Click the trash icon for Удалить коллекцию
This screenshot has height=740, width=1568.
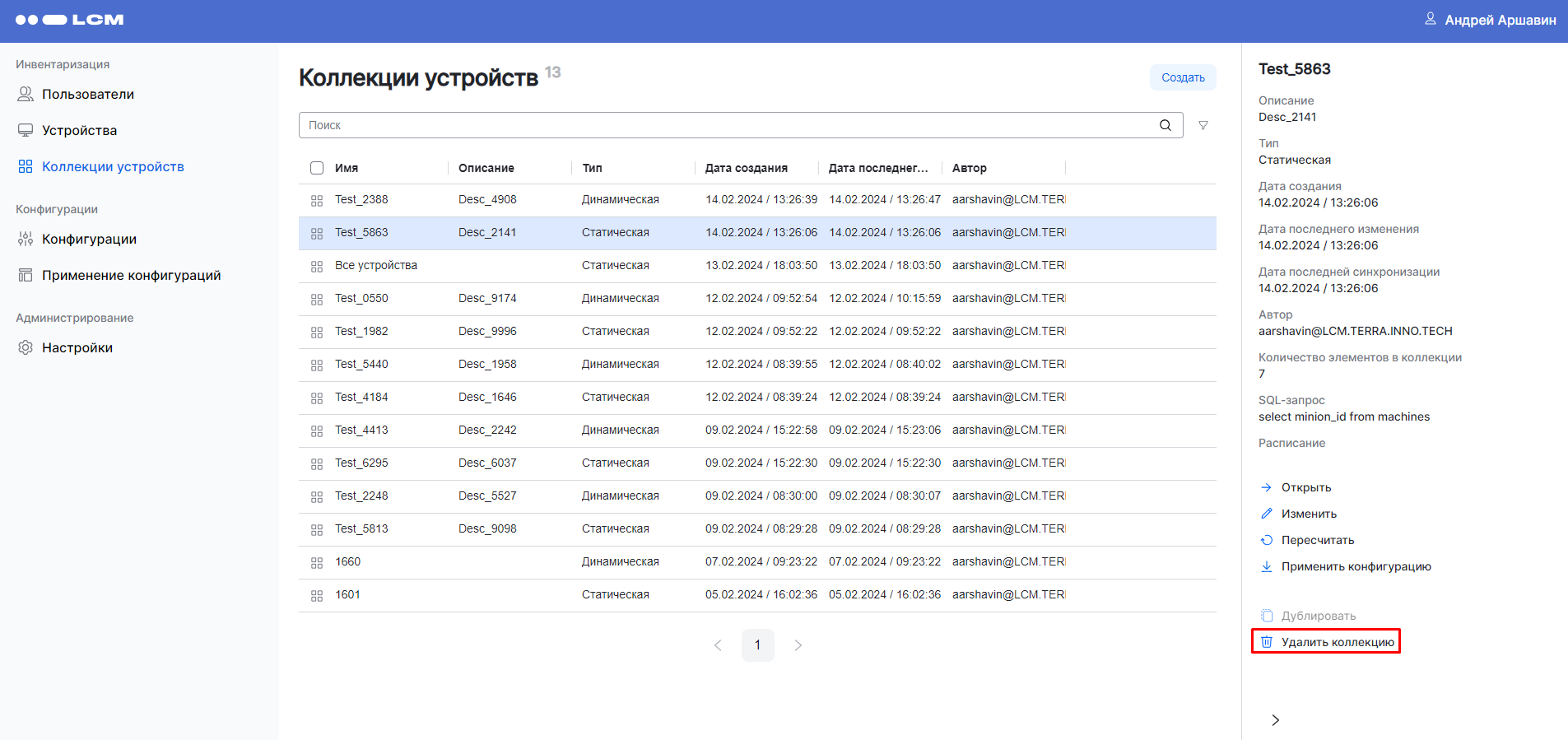coord(1267,642)
